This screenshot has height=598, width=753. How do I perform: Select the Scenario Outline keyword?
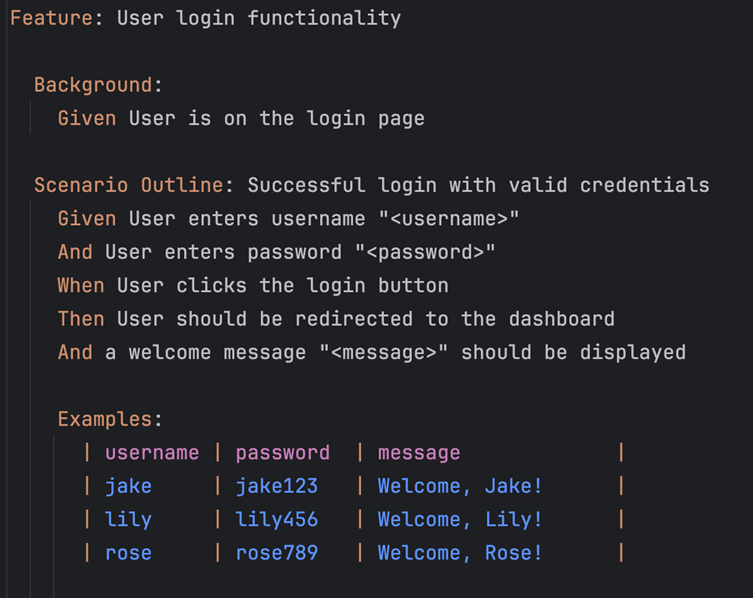coord(129,185)
